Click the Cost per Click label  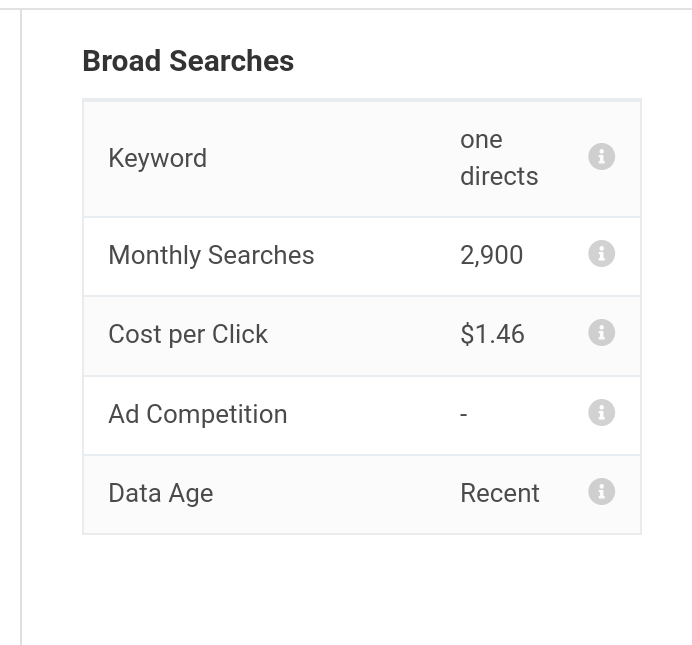tap(188, 334)
